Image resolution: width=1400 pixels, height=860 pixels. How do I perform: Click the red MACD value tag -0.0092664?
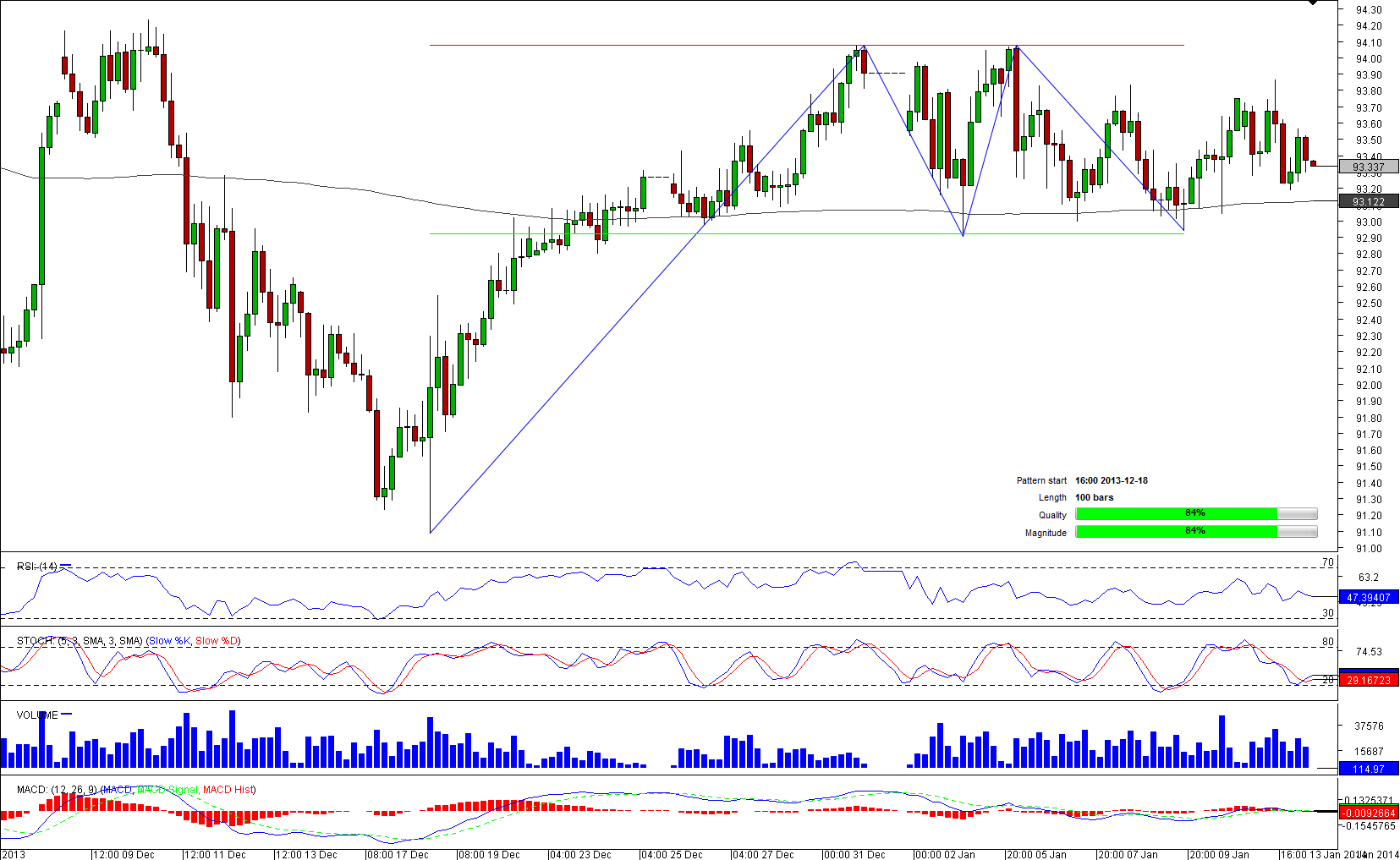[x=1368, y=813]
